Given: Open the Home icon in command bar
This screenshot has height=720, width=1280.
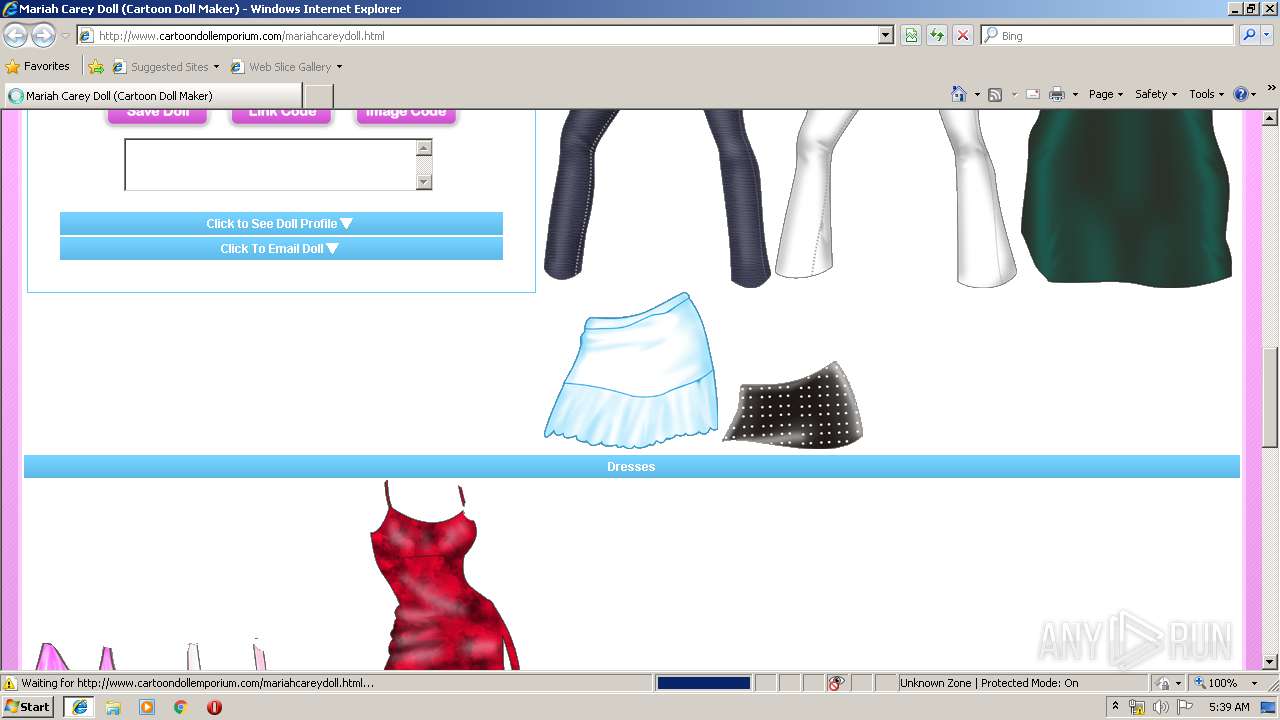Looking at the screenshot, I should [x=959, y=94].
